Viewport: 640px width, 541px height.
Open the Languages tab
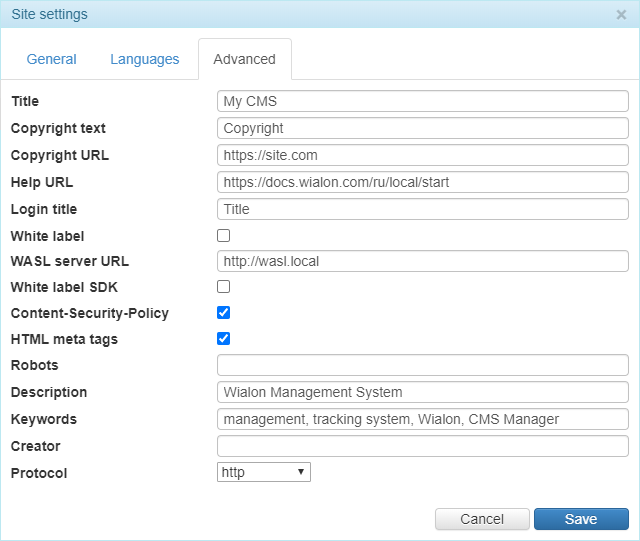tap(145, 59)
